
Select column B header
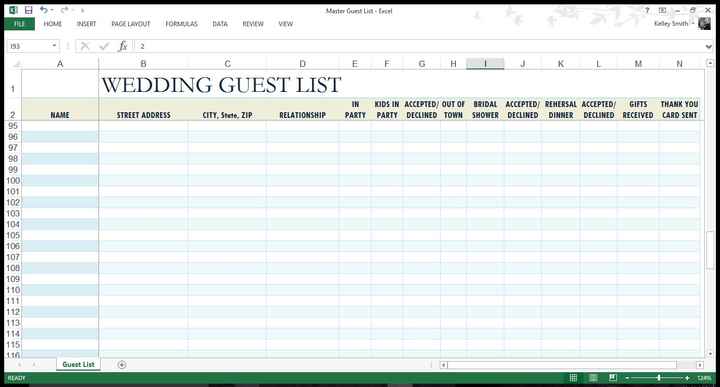[143, 64]
